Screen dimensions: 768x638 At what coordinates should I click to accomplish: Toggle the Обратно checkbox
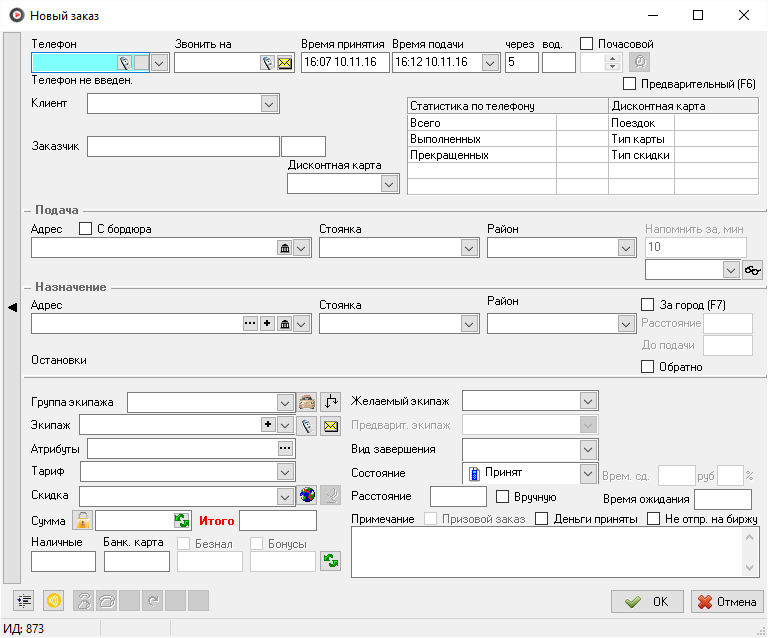point(648,366)
